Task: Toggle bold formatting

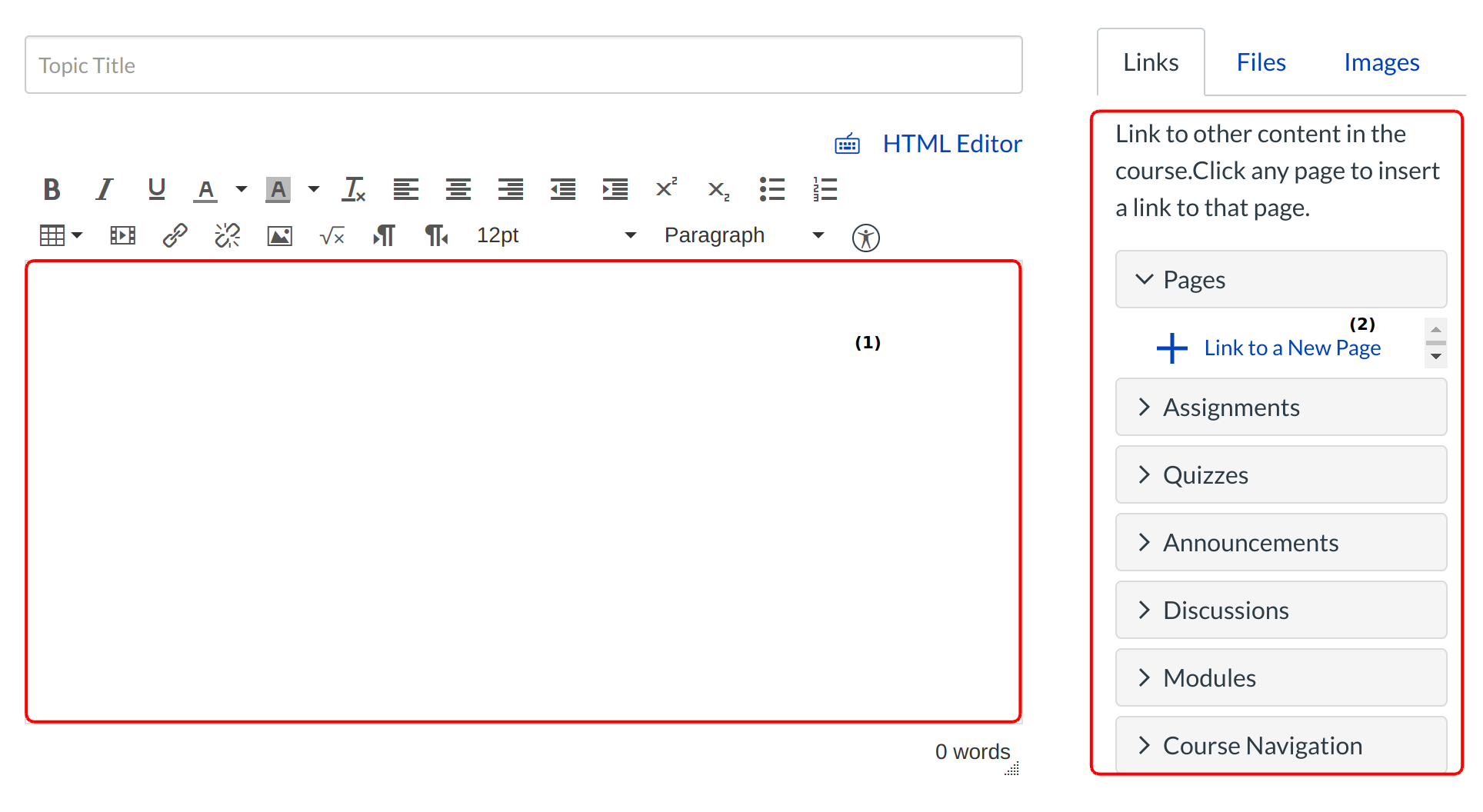Action: [x=52, y=189]
